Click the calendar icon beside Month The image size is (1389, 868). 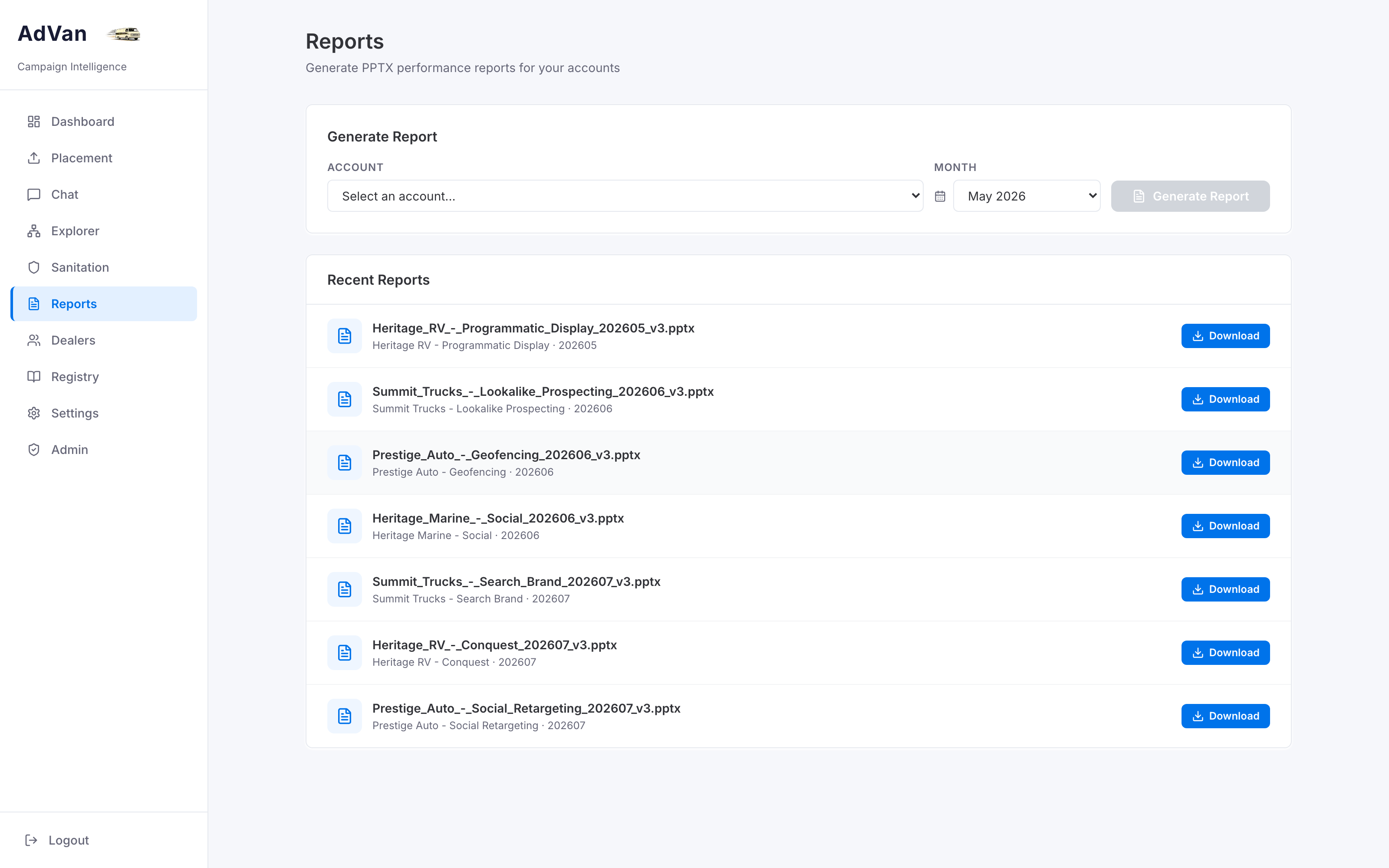[940, 196]
